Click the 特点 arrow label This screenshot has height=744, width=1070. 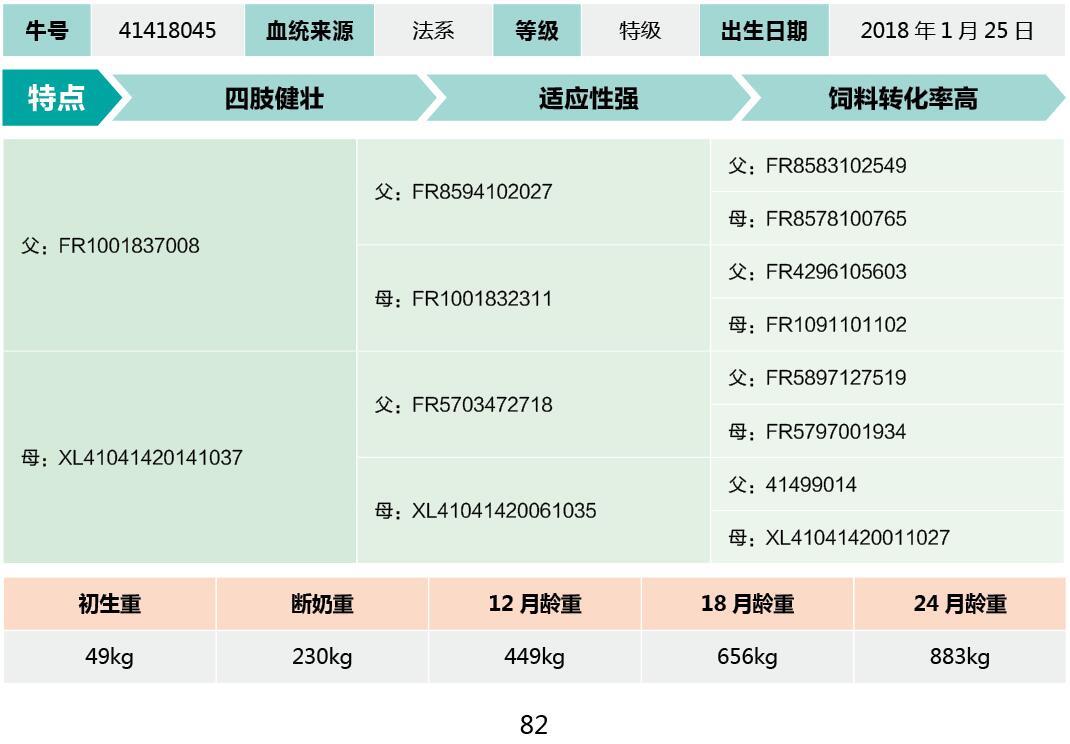coord(56,98)
